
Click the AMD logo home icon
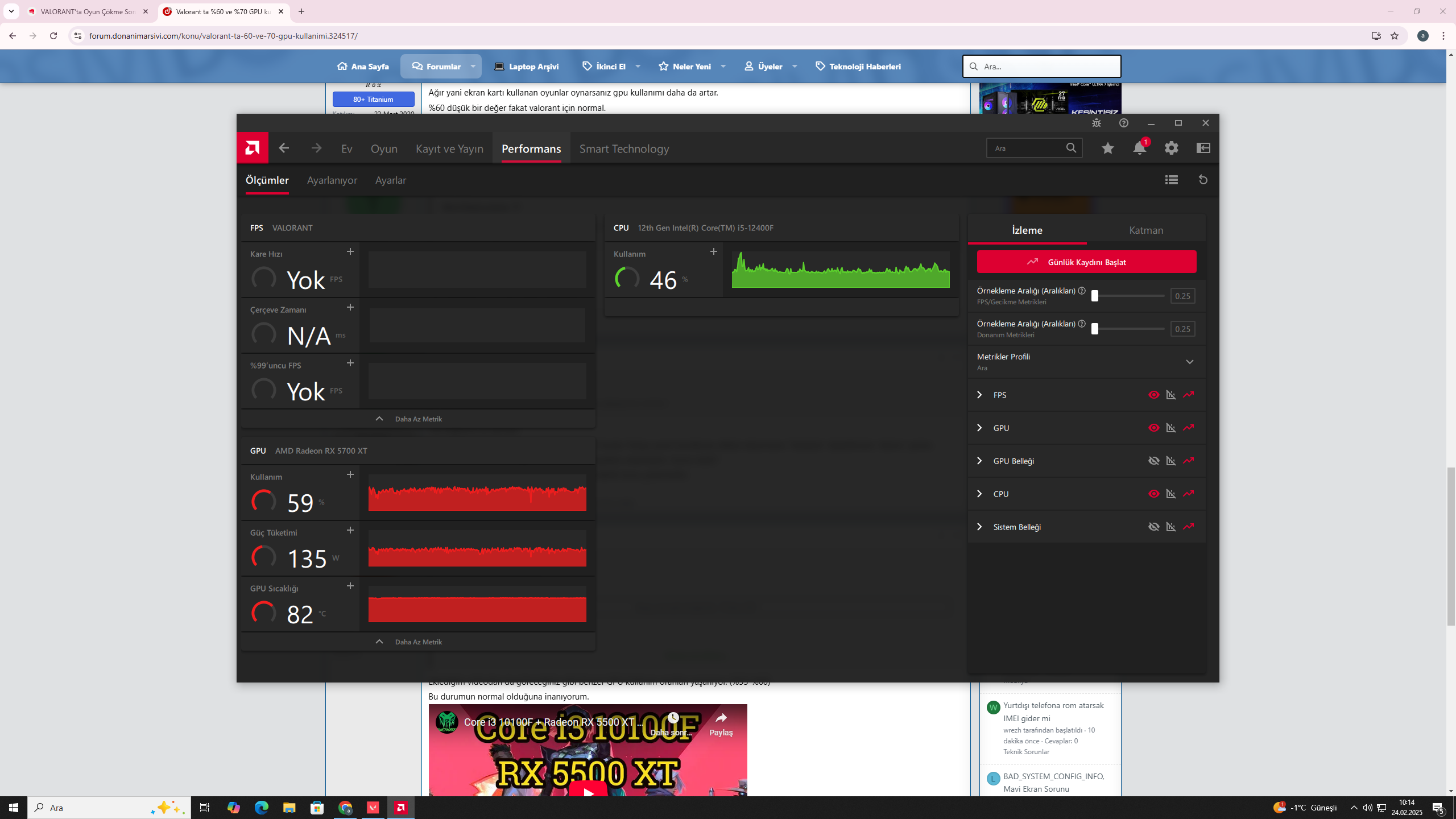253,148
